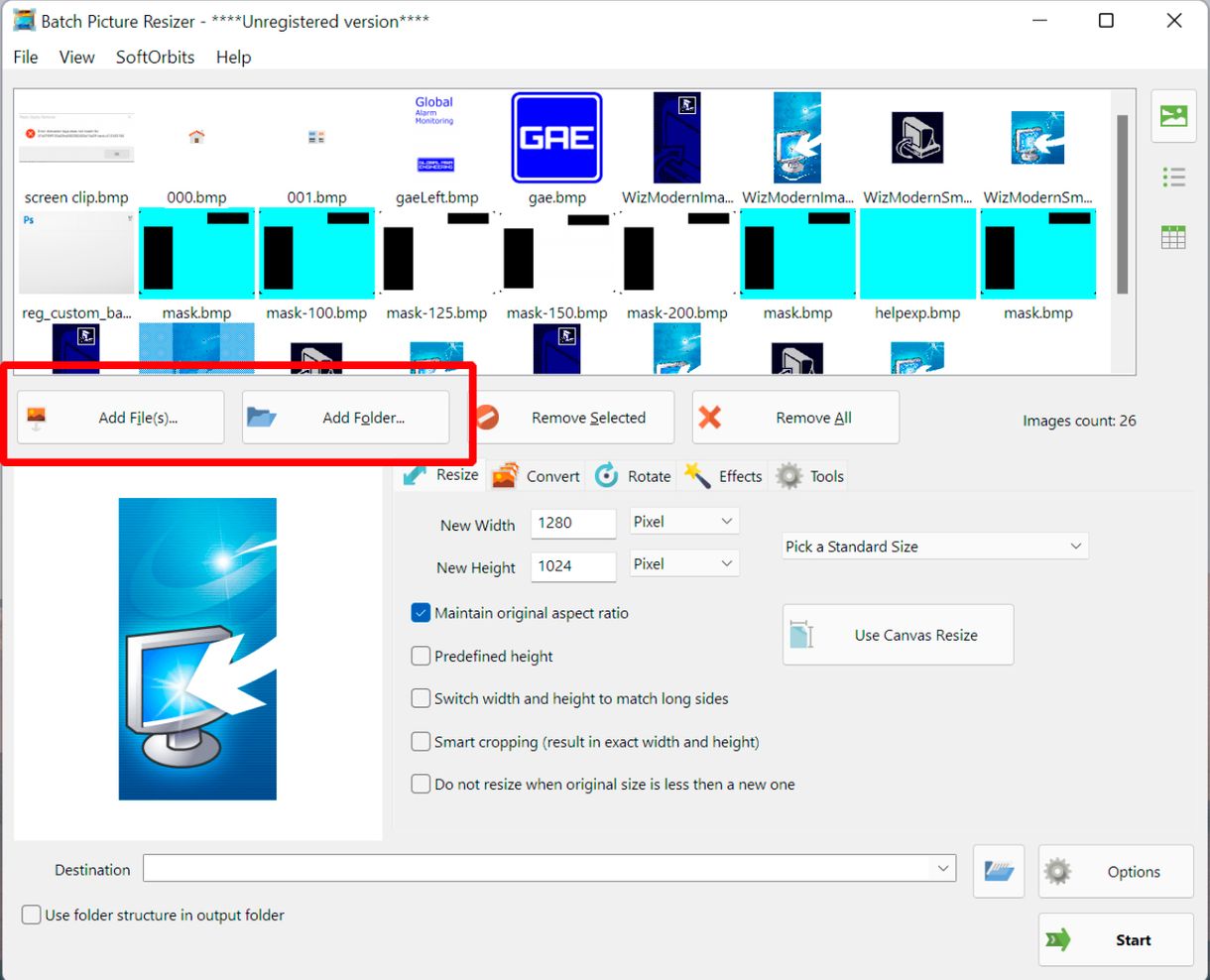The image size is (1210, 980).
Task: Uncheck Maintain original aspect ratio
Action: (421, 613)
